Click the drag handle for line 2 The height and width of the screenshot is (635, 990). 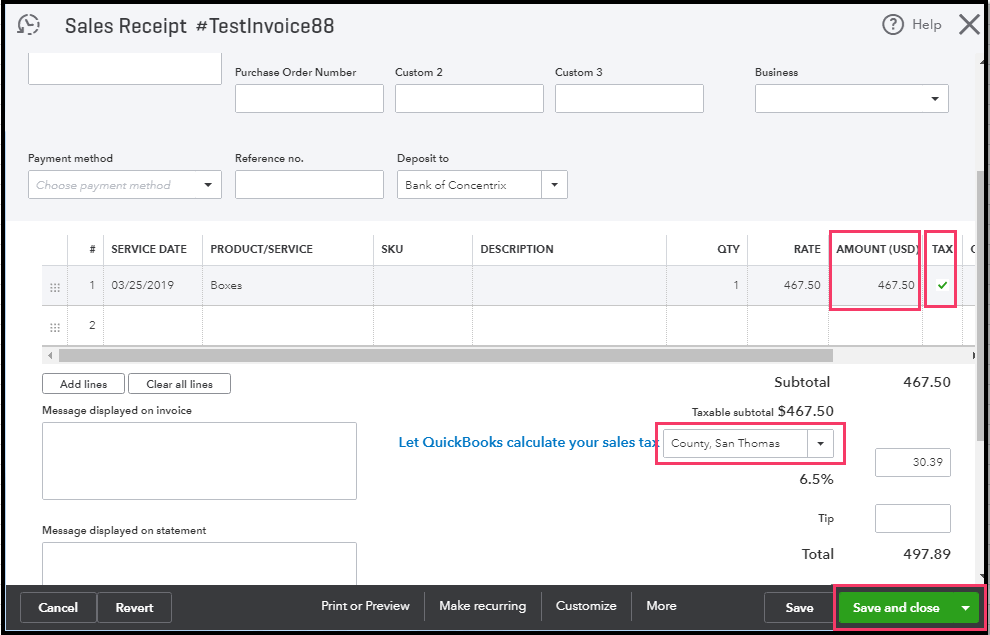click(x=55, y=326)
